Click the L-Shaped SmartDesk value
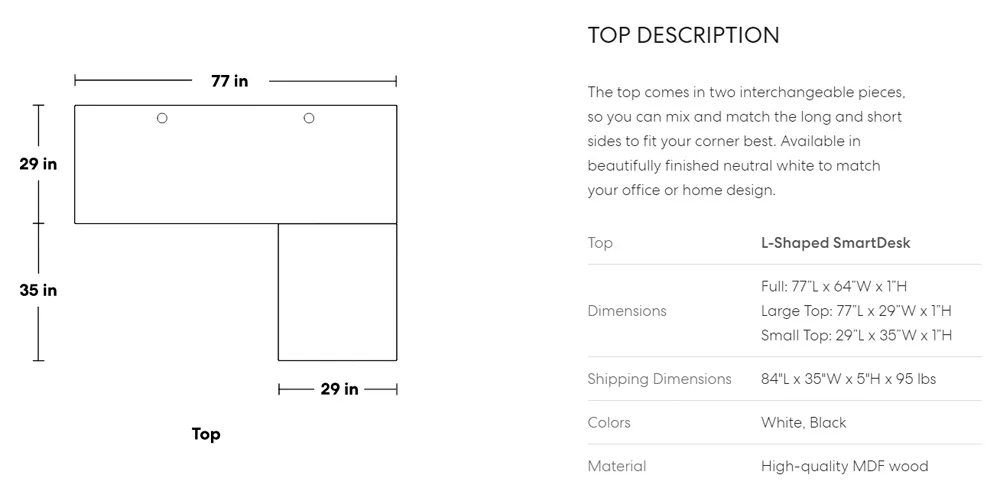1000x501 pixels. [x=835, y=243]
